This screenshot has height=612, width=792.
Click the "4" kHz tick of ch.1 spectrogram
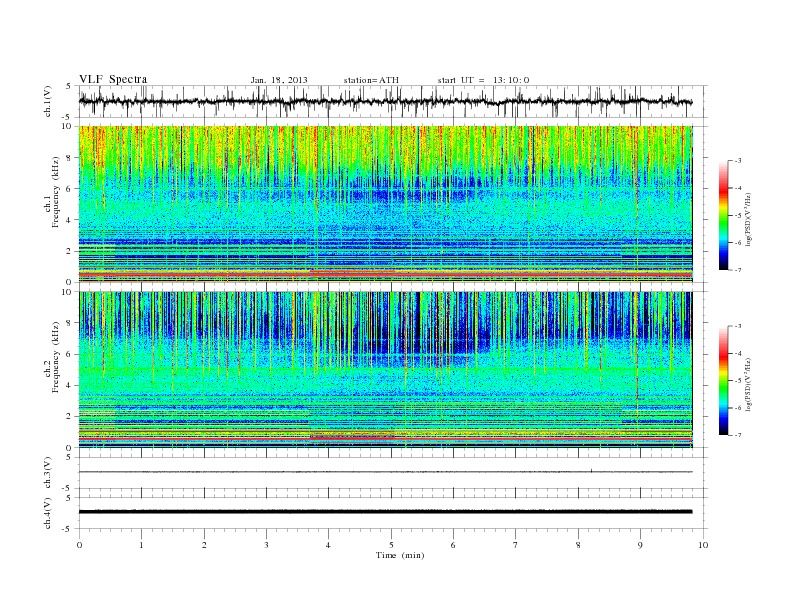pos(69,220)
